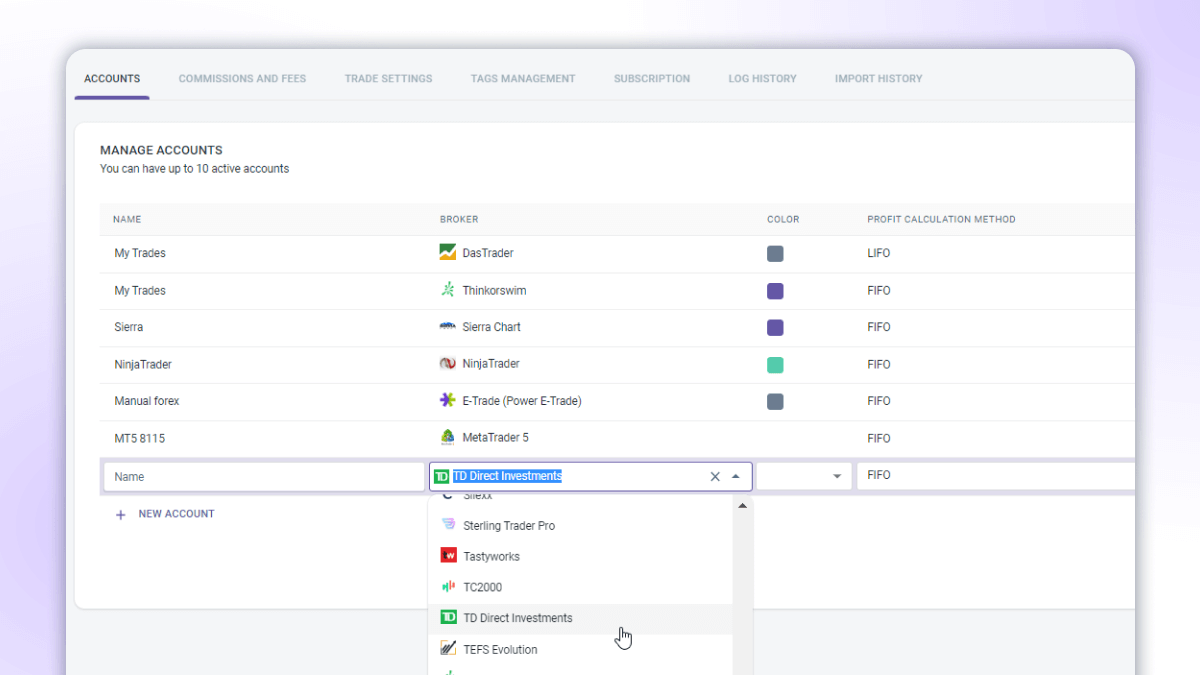Go to the Import History tab
Image resolution: width=1200 pixels, height=675 pixels.
[x=878, y=79]
